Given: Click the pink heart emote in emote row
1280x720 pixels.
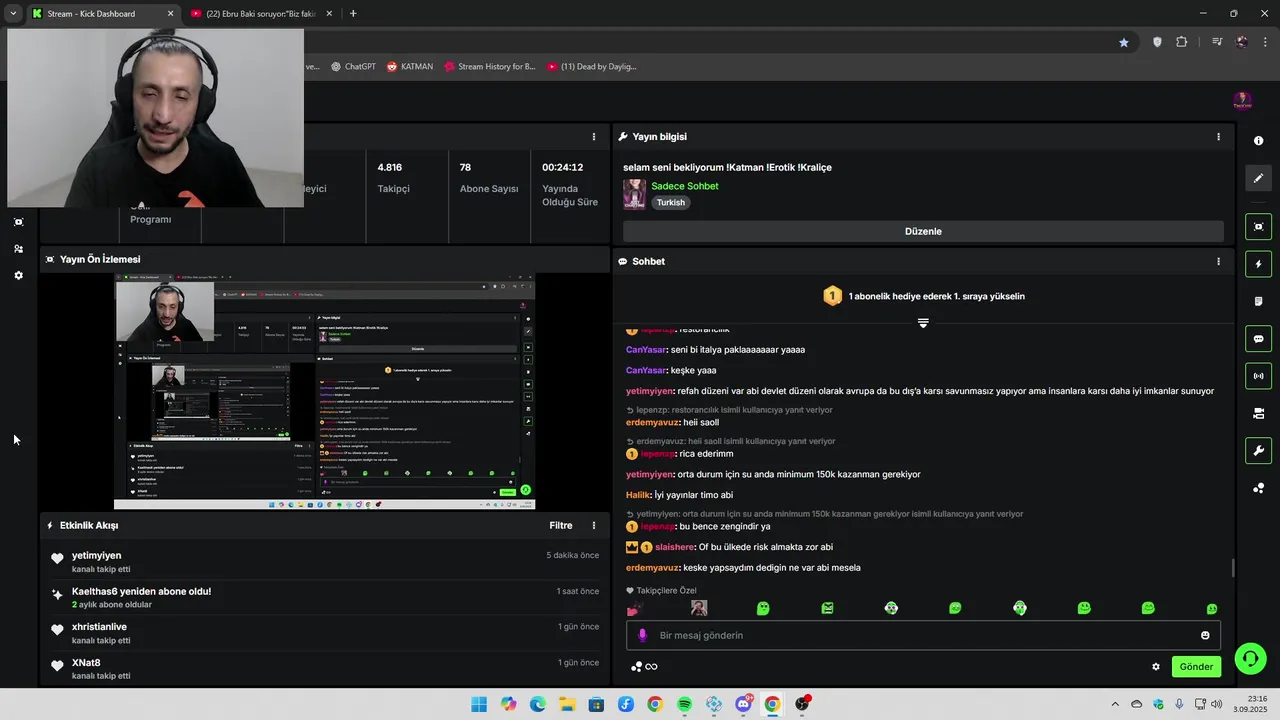Looking at the screenshot, I should 634,609.
